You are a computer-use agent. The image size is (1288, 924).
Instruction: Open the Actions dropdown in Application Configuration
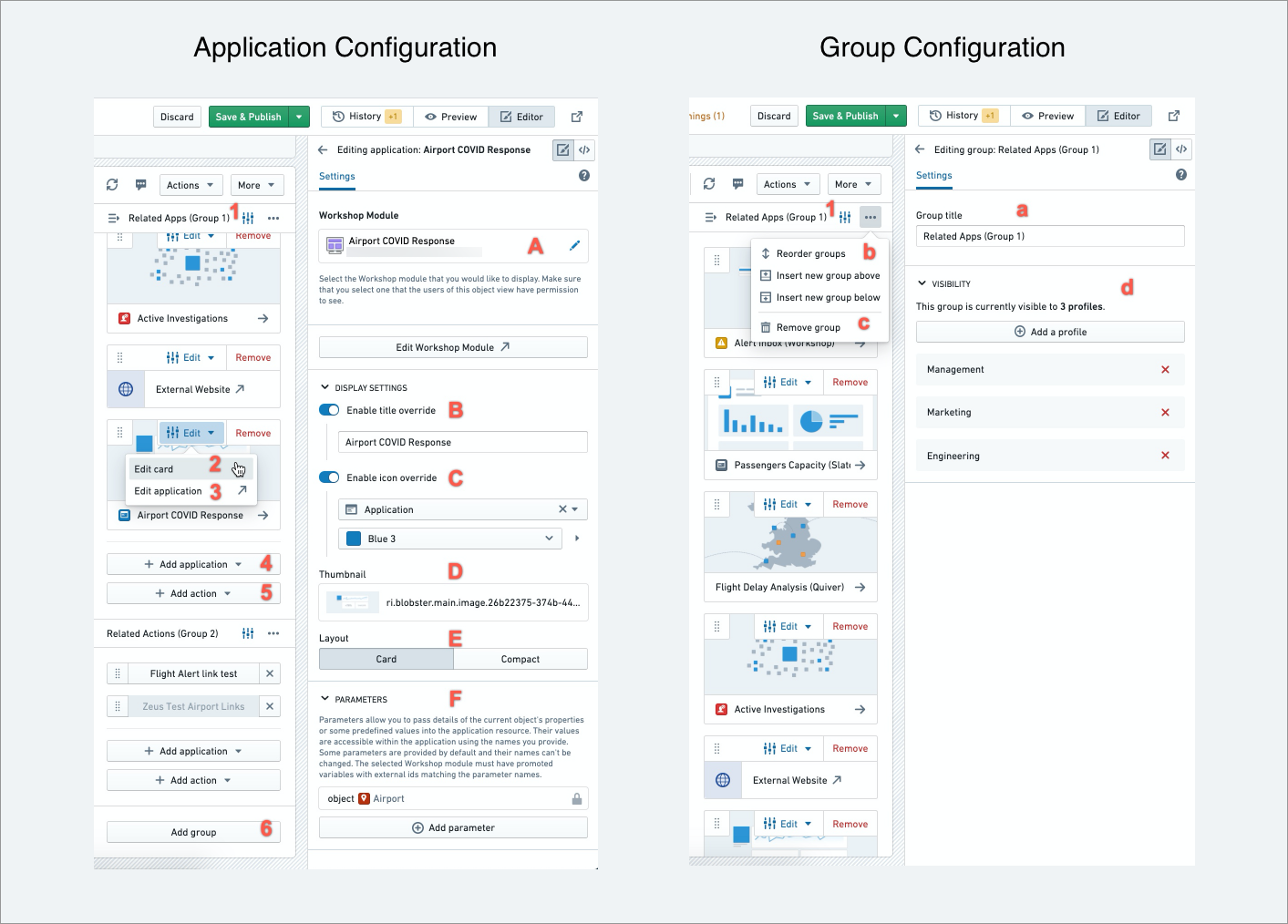coord(191,185)
